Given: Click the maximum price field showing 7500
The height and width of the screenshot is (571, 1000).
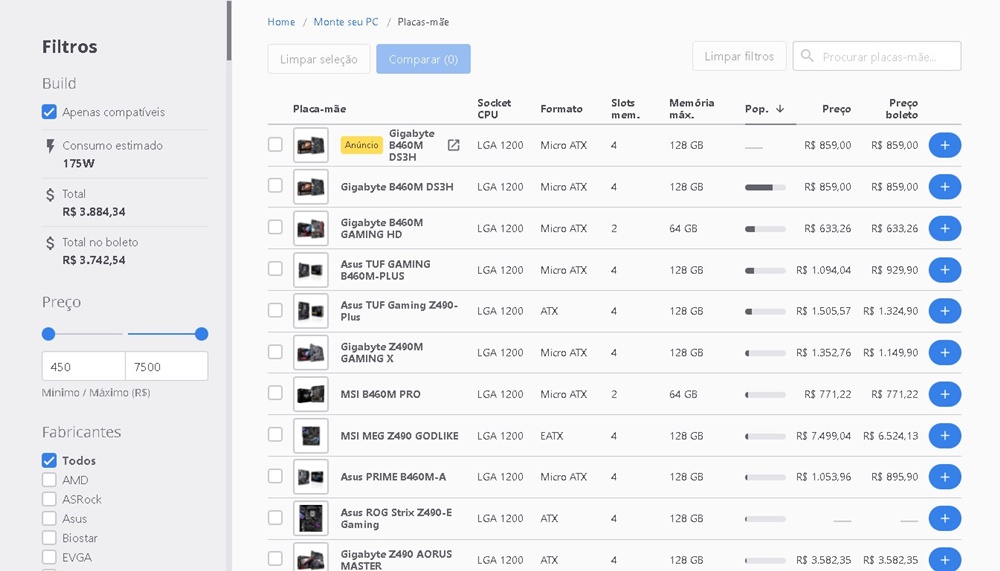Looking at the screenshot, I should pyautogui.click(x=166, y=366).
